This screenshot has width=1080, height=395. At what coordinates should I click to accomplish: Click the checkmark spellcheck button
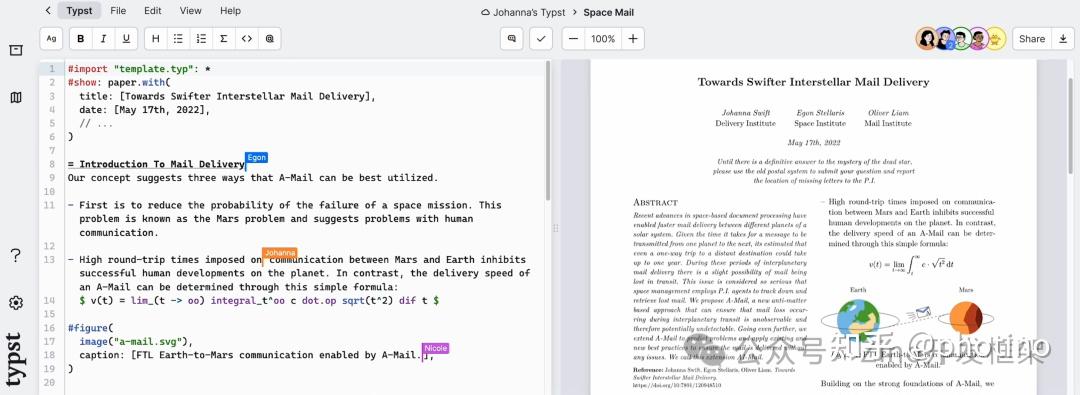541,39
